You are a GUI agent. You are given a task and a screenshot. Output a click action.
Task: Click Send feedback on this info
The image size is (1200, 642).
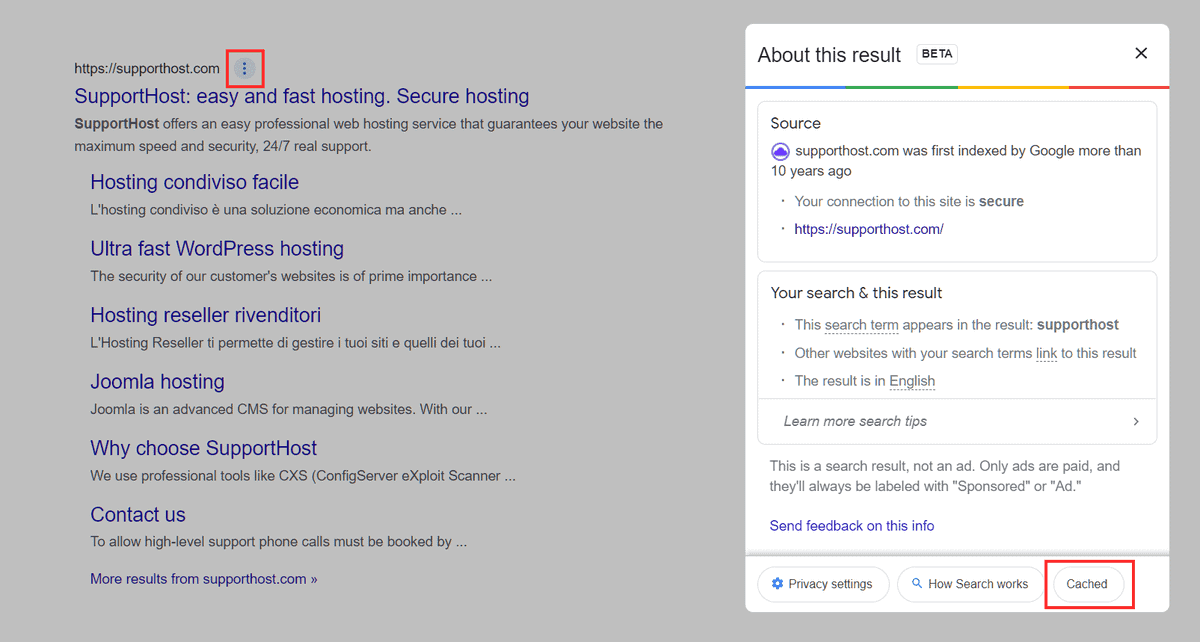[851, 525]
